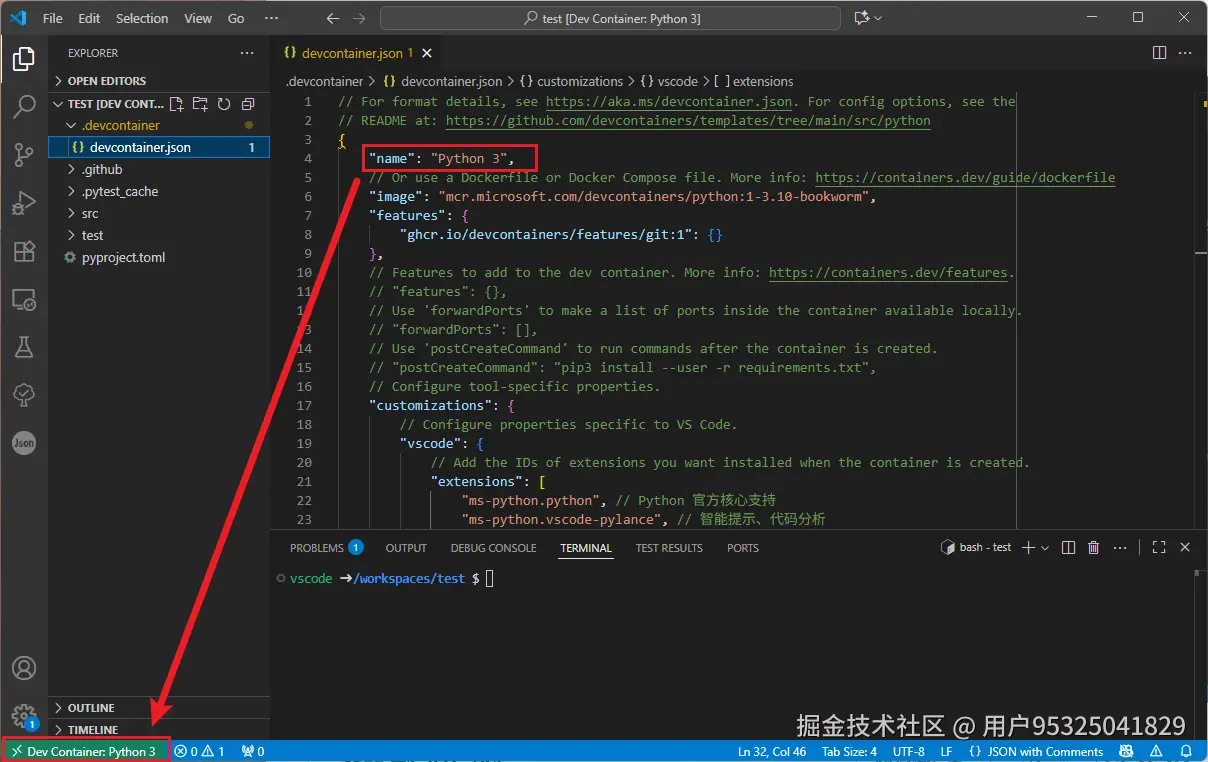The height and width of the screenshot is (762, 1208).
Task: Click Copilot status icon in status bar
Action: coord(1127,751)
